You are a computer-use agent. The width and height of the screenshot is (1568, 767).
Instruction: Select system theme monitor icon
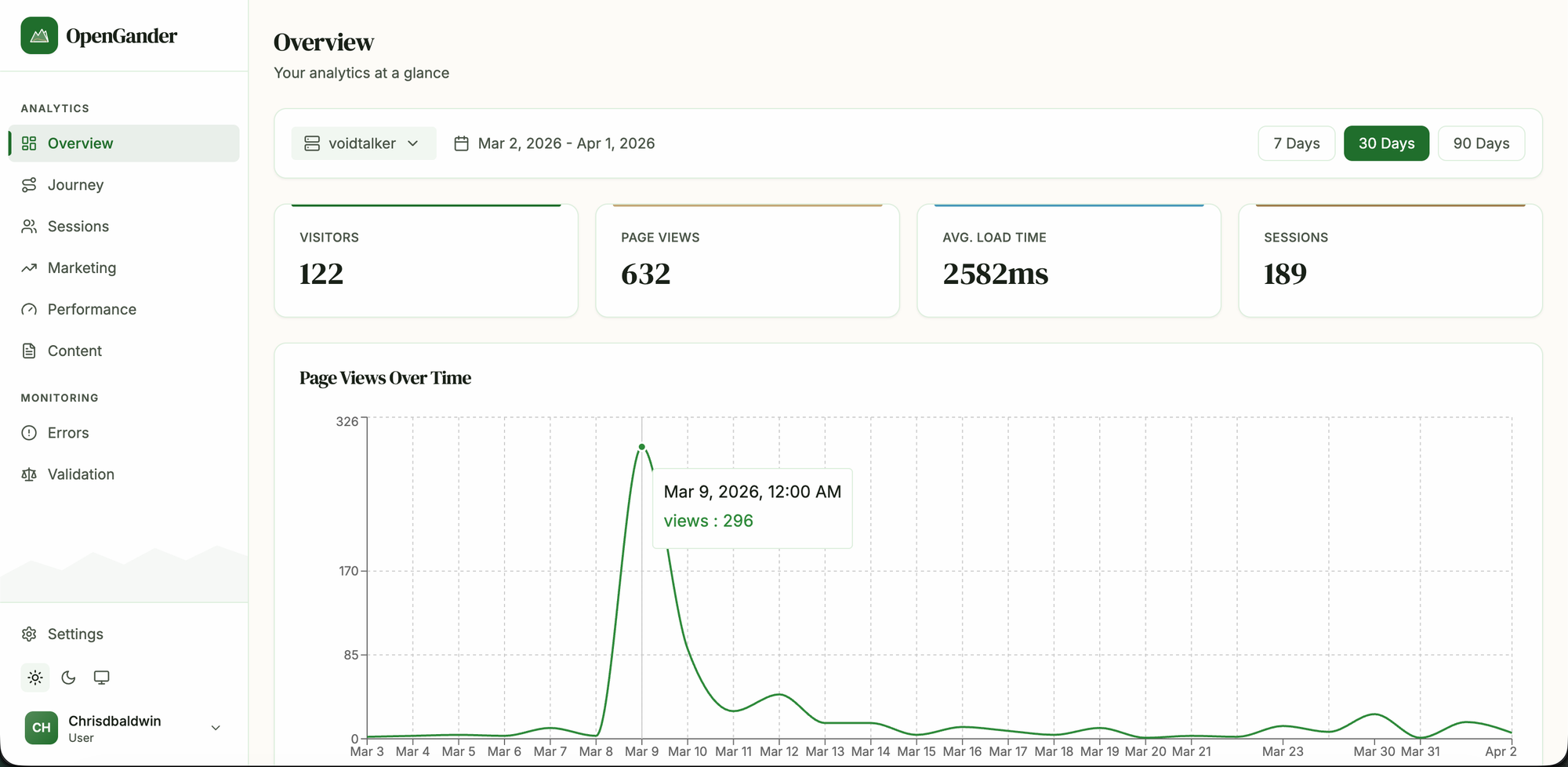tap(101, 678)
